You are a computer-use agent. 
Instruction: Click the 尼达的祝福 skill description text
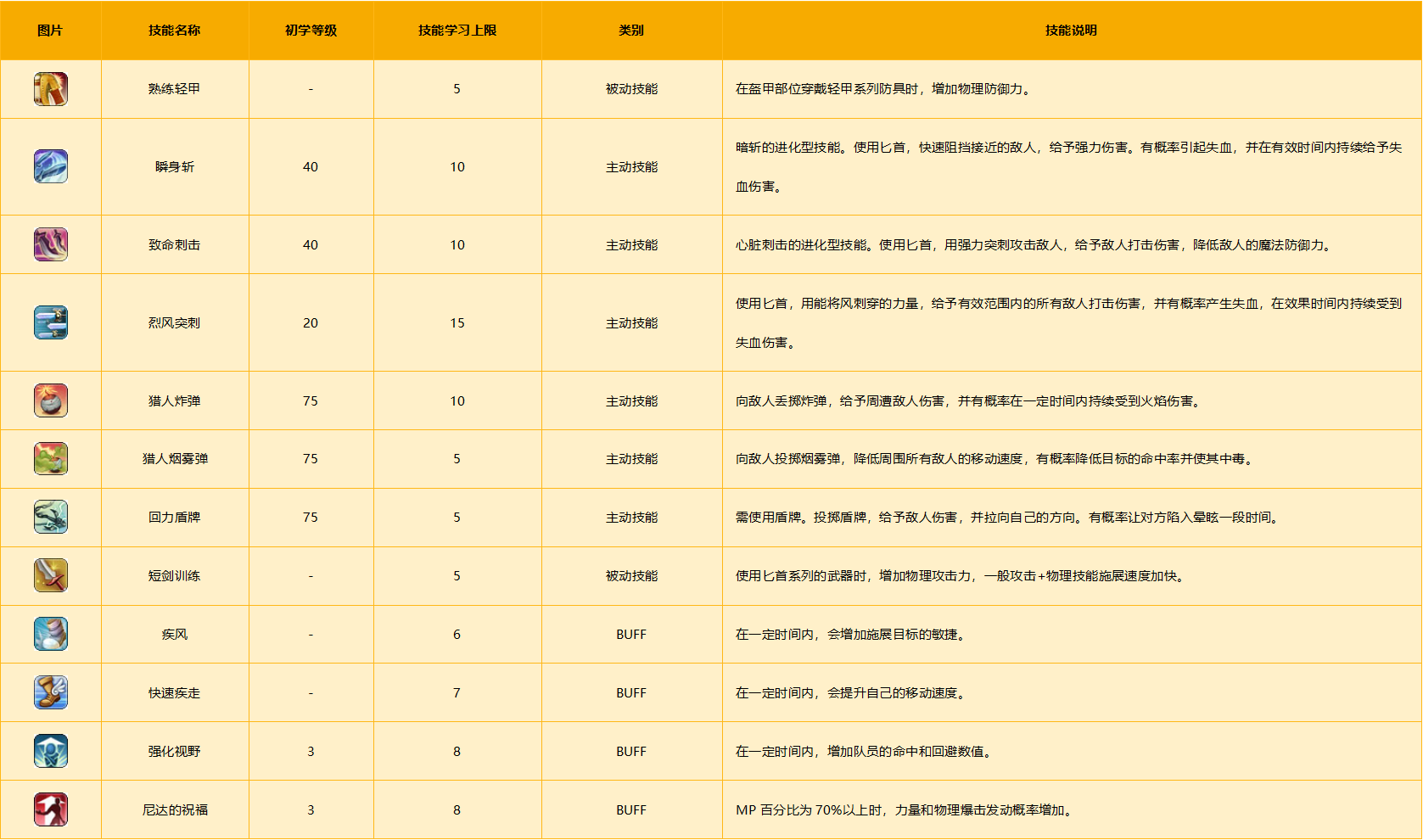point(905,810)
